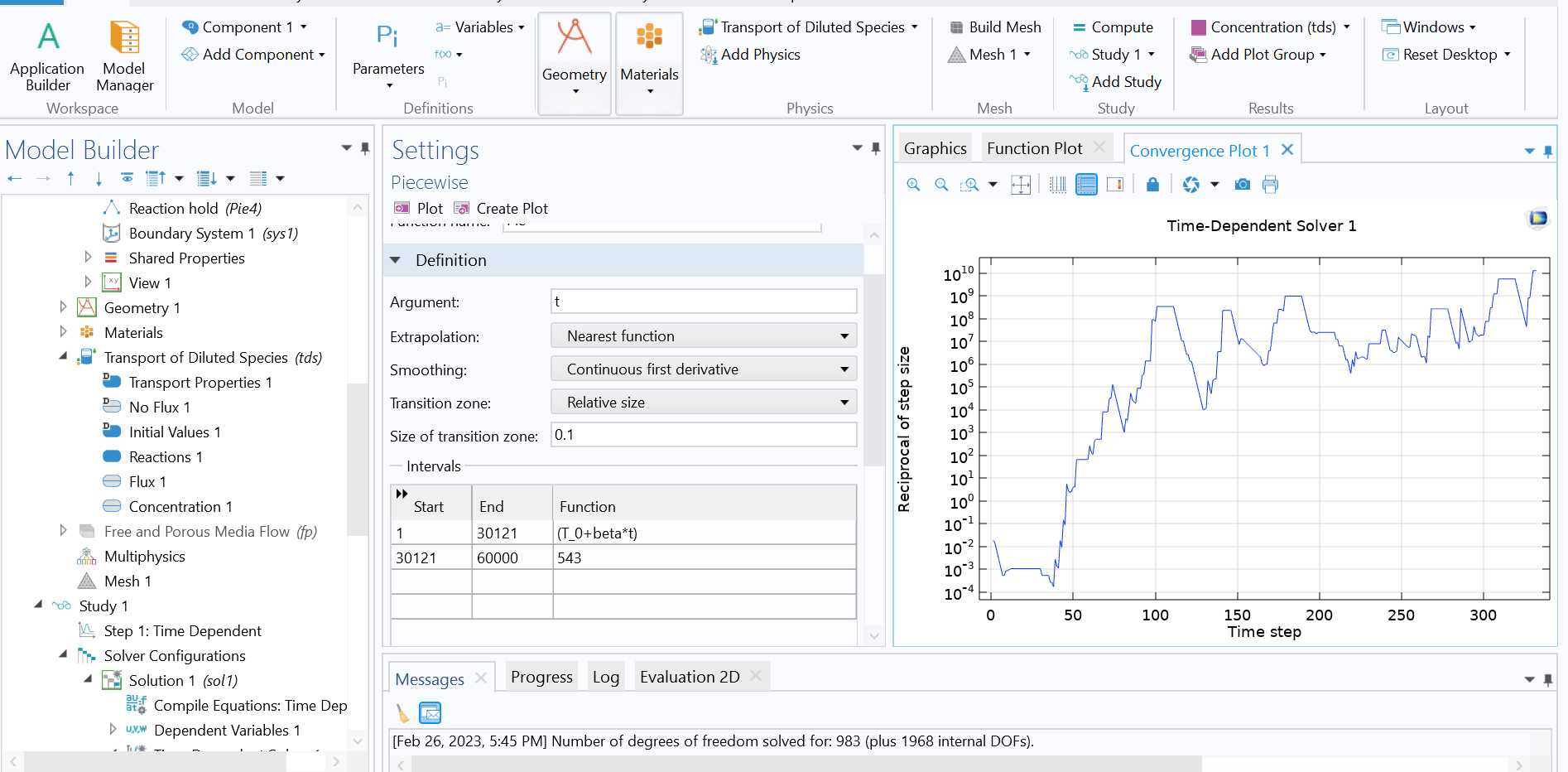Viewport: 1568px width, 772px height.
Task: Open the Log tab
Action: tap(605, 677)
